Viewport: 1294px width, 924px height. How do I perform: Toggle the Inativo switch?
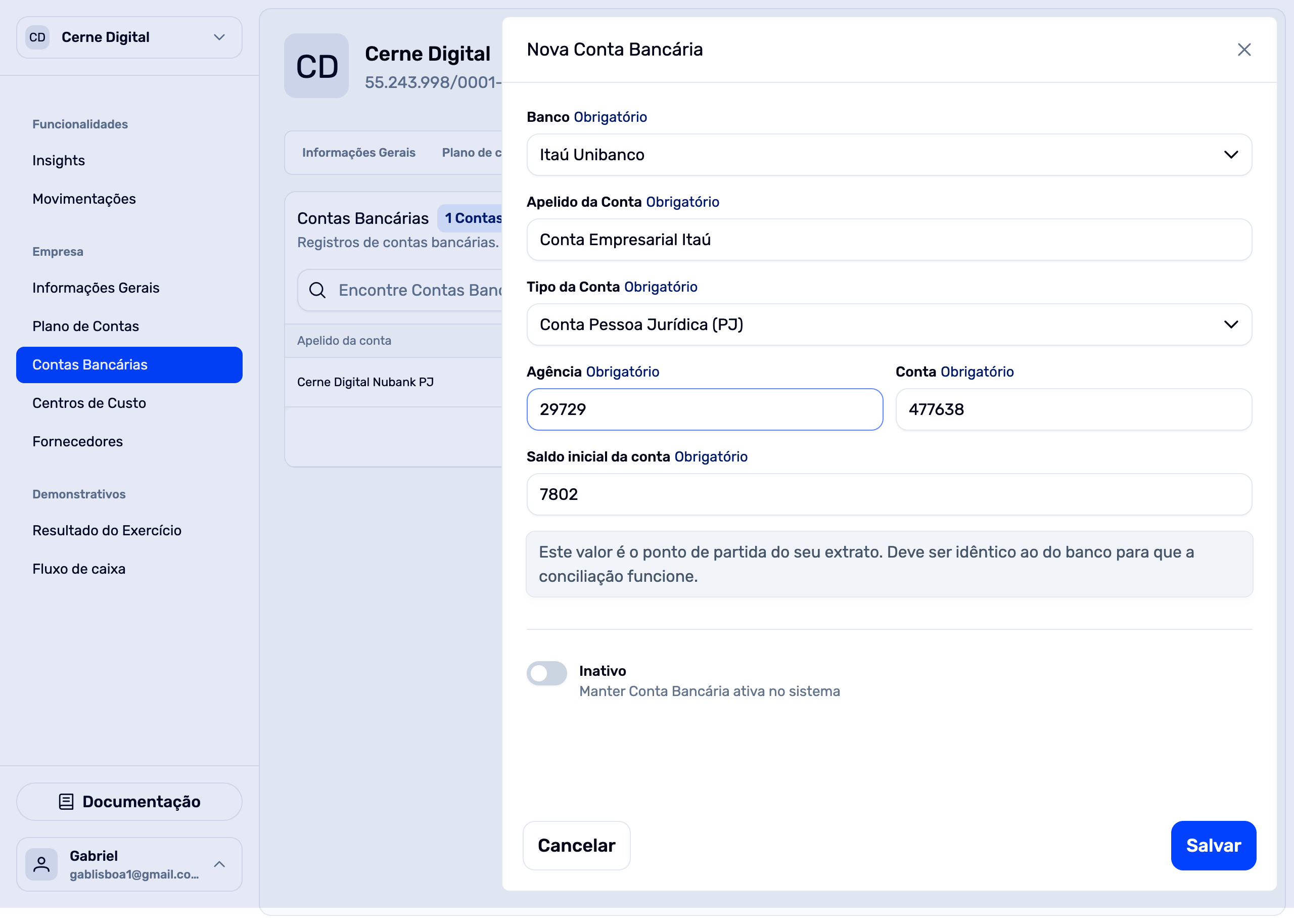point(546,674)
